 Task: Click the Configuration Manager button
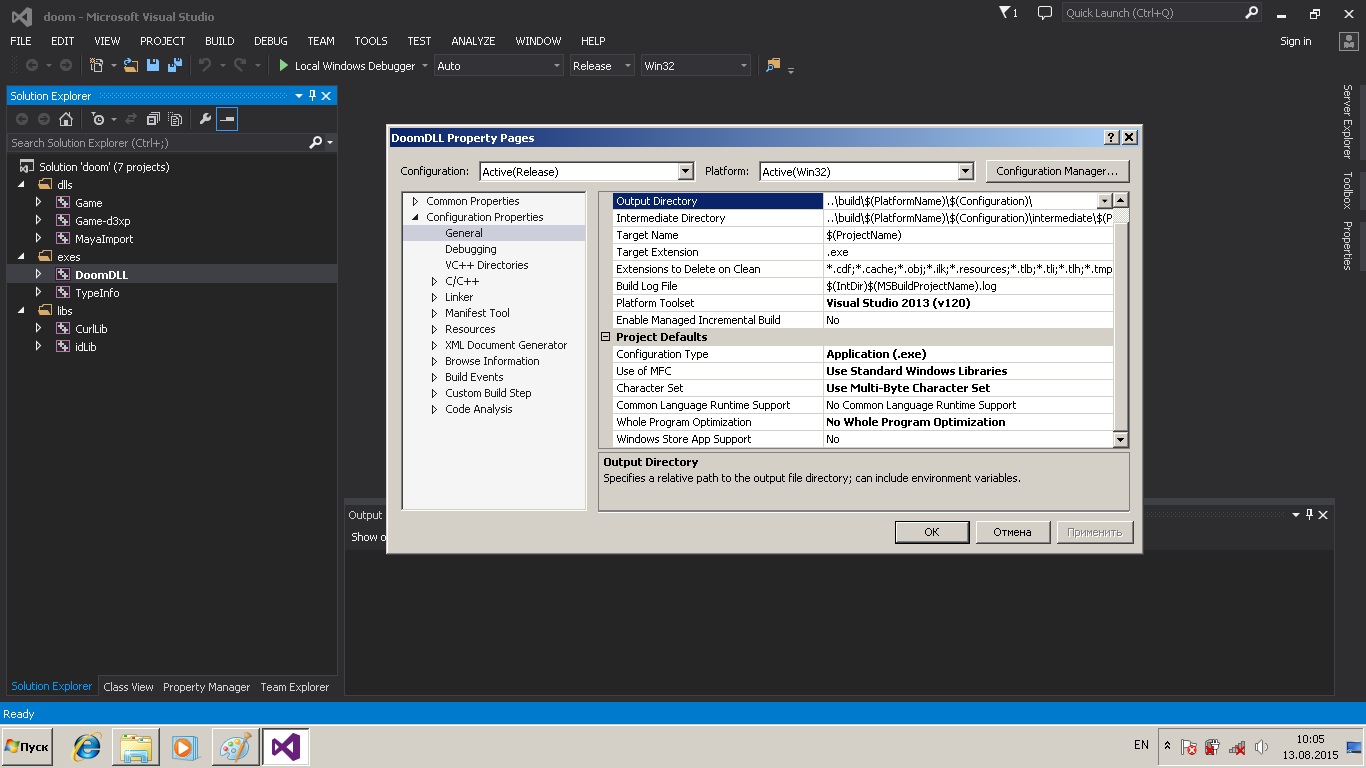coord(1057,171)
